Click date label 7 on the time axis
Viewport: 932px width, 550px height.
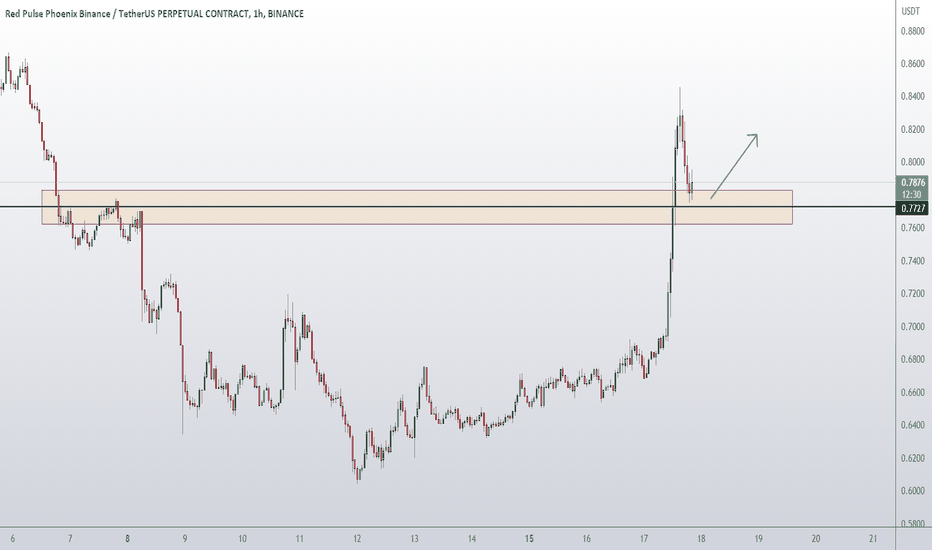tap(70, 539)
